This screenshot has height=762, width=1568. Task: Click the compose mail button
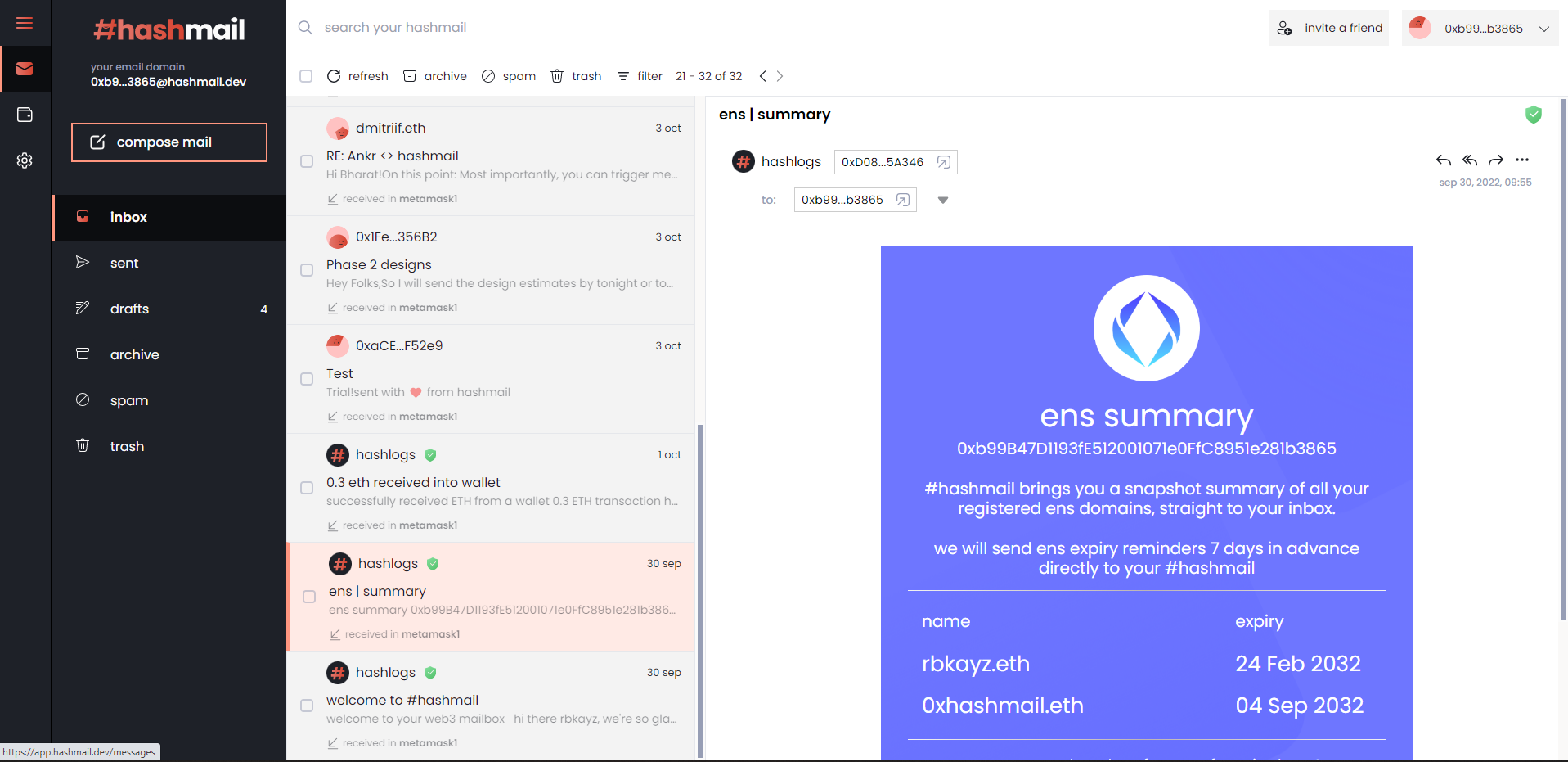coord(169,142)
